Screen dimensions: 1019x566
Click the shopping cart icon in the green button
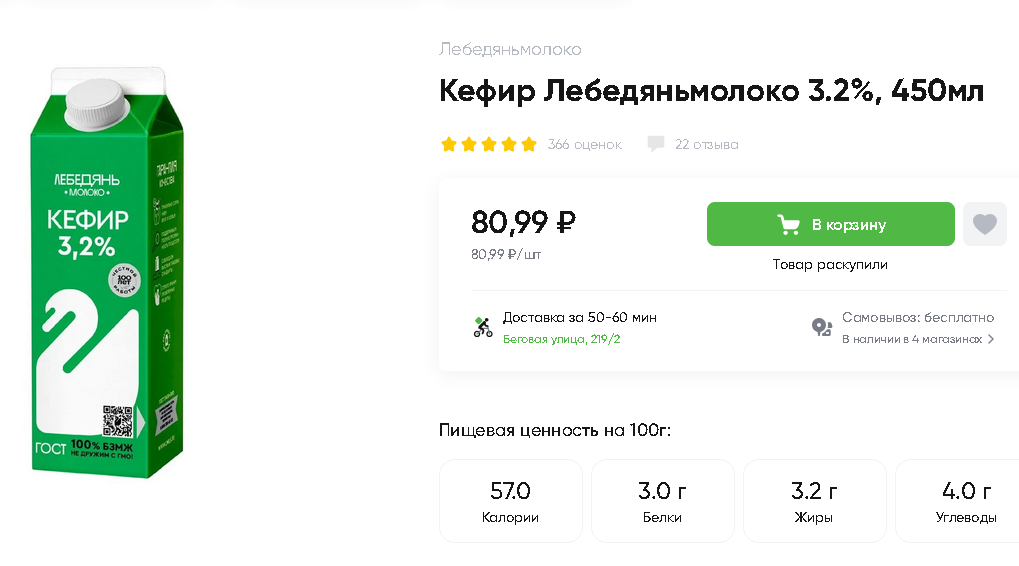tap(789, 225)
